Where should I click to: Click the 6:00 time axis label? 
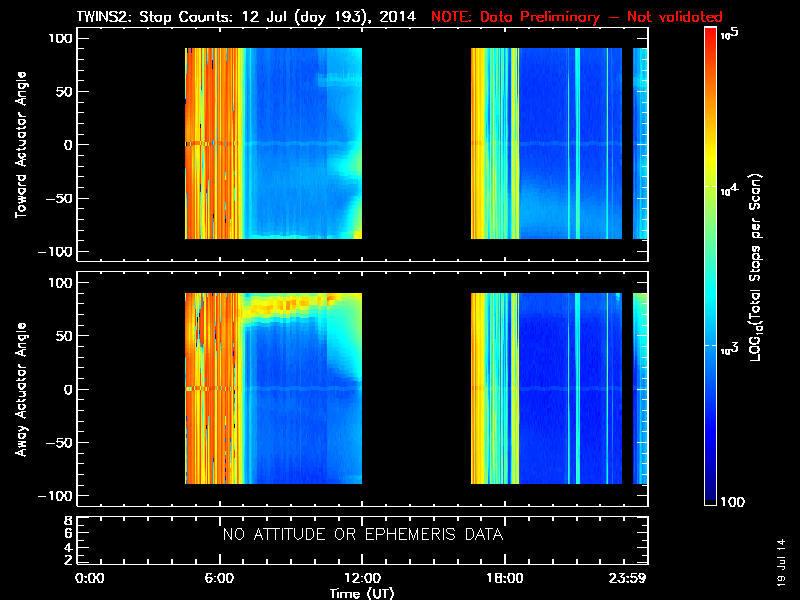coord(219,578)
